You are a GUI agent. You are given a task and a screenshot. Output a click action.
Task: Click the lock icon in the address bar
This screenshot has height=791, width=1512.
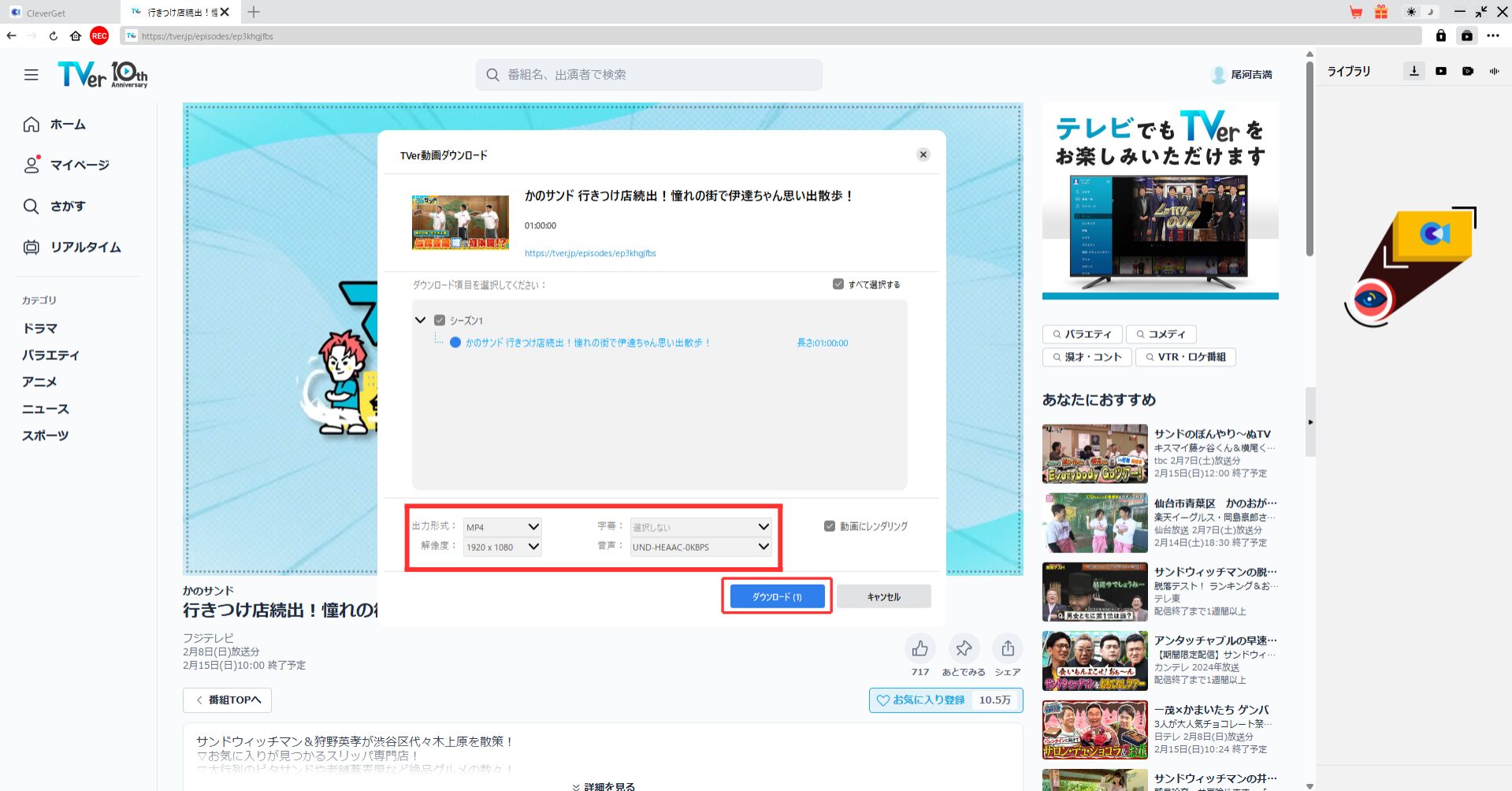(1441, 35)
